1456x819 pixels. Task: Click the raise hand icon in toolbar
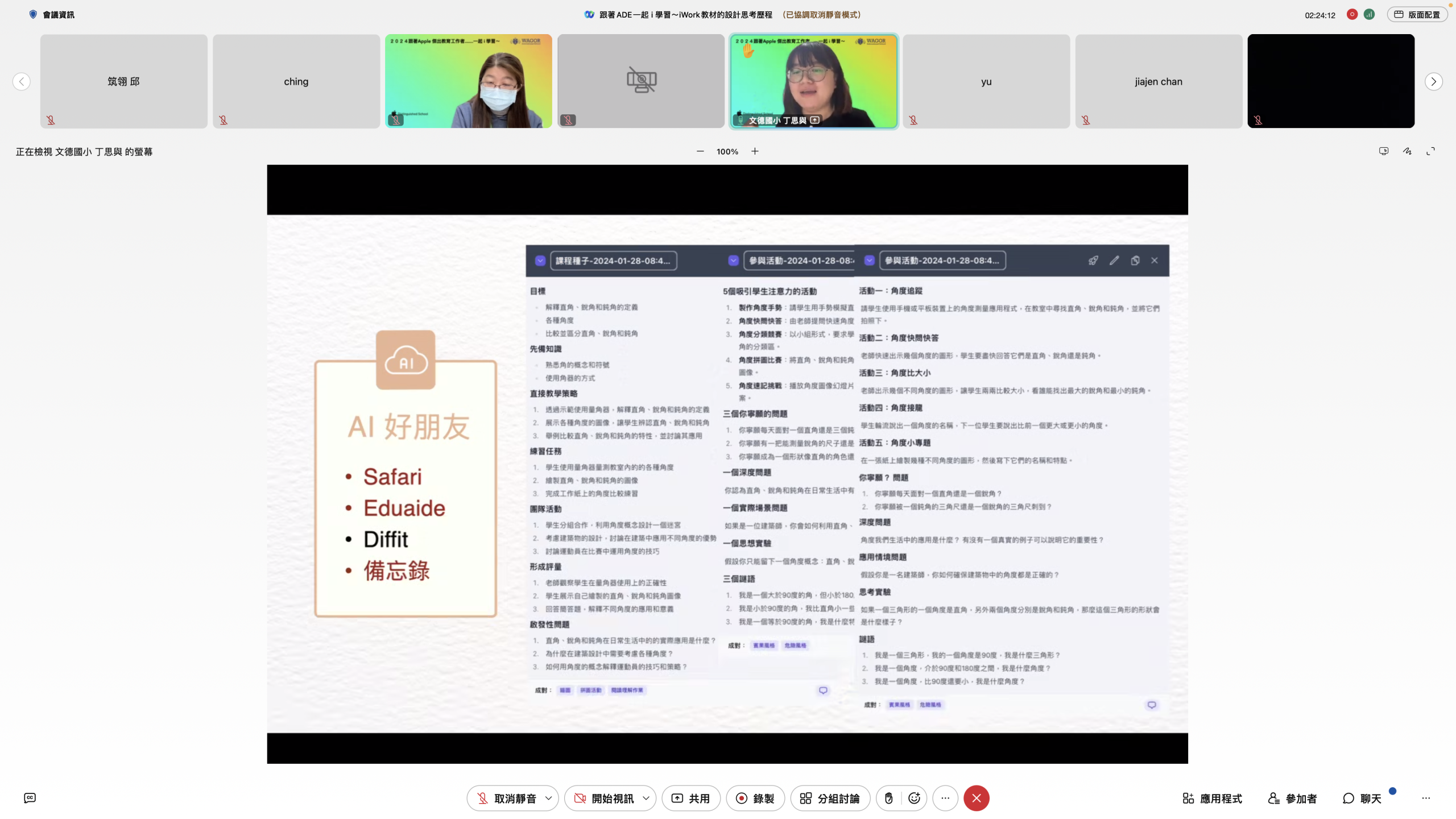click(888, 798)
